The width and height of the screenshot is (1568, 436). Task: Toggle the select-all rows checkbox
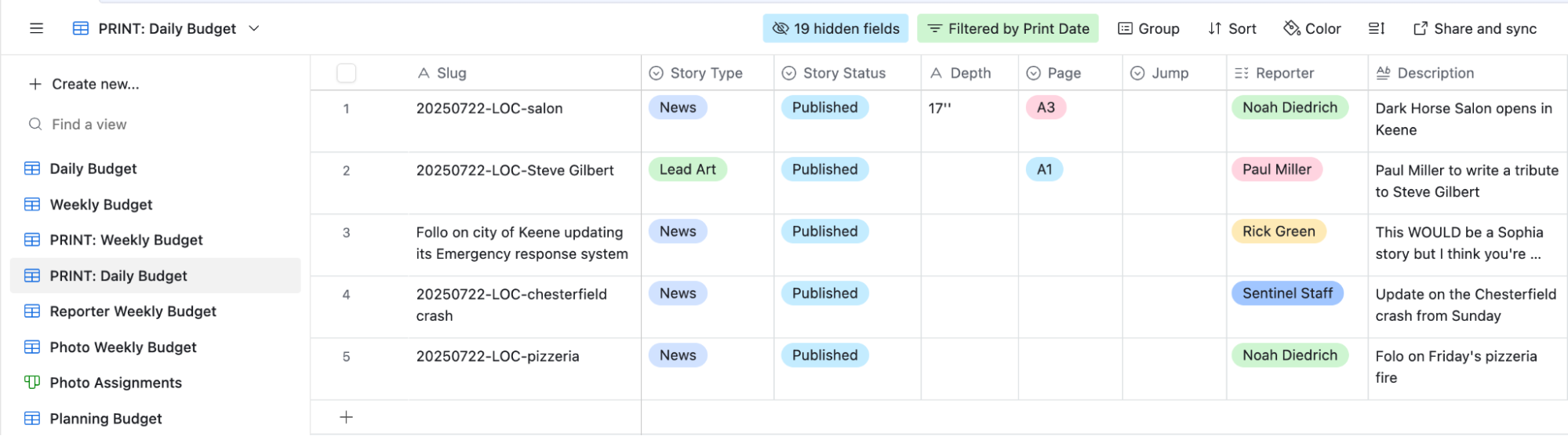click(346, 73)
